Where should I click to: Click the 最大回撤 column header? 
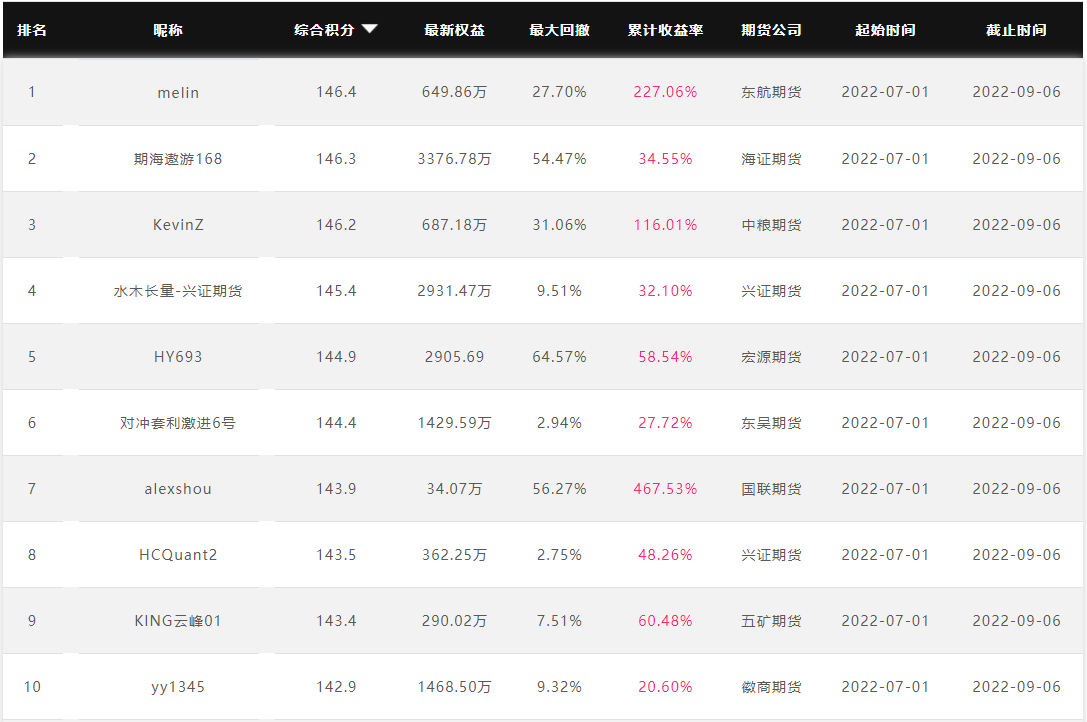559,30
